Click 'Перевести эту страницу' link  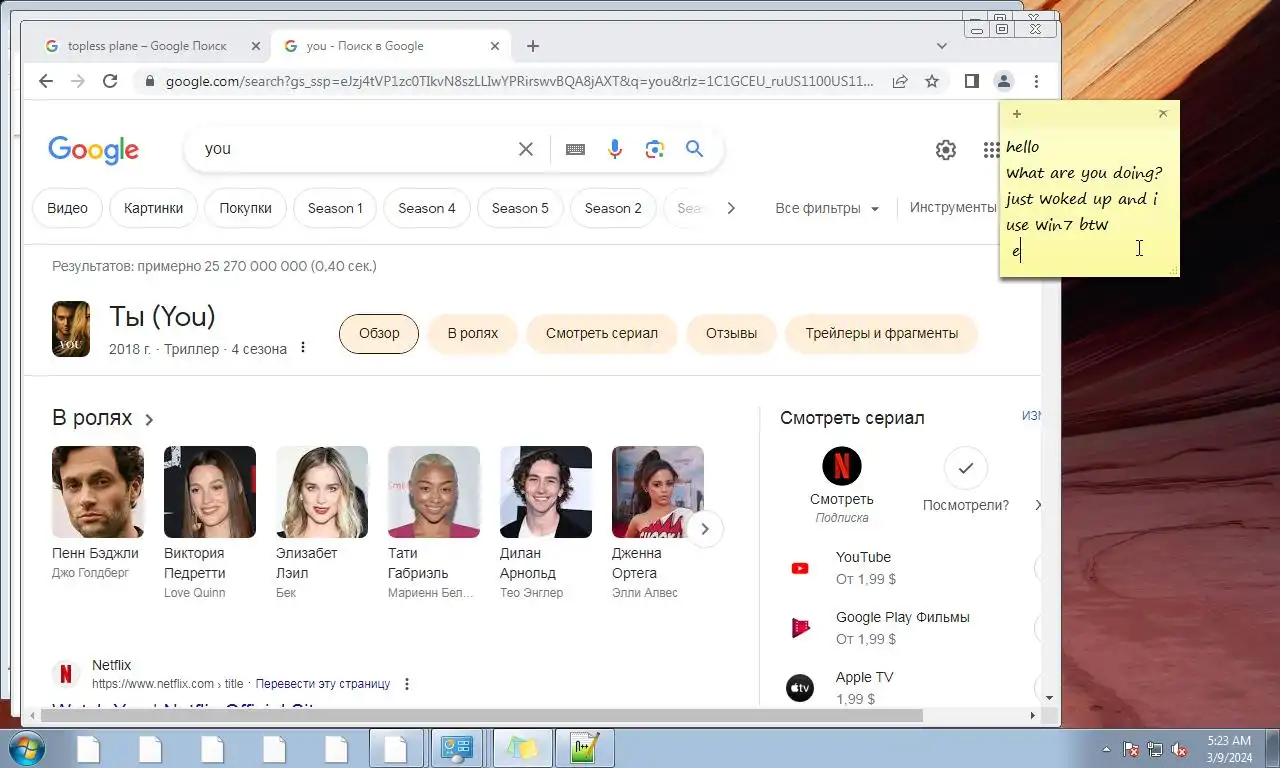323,684
